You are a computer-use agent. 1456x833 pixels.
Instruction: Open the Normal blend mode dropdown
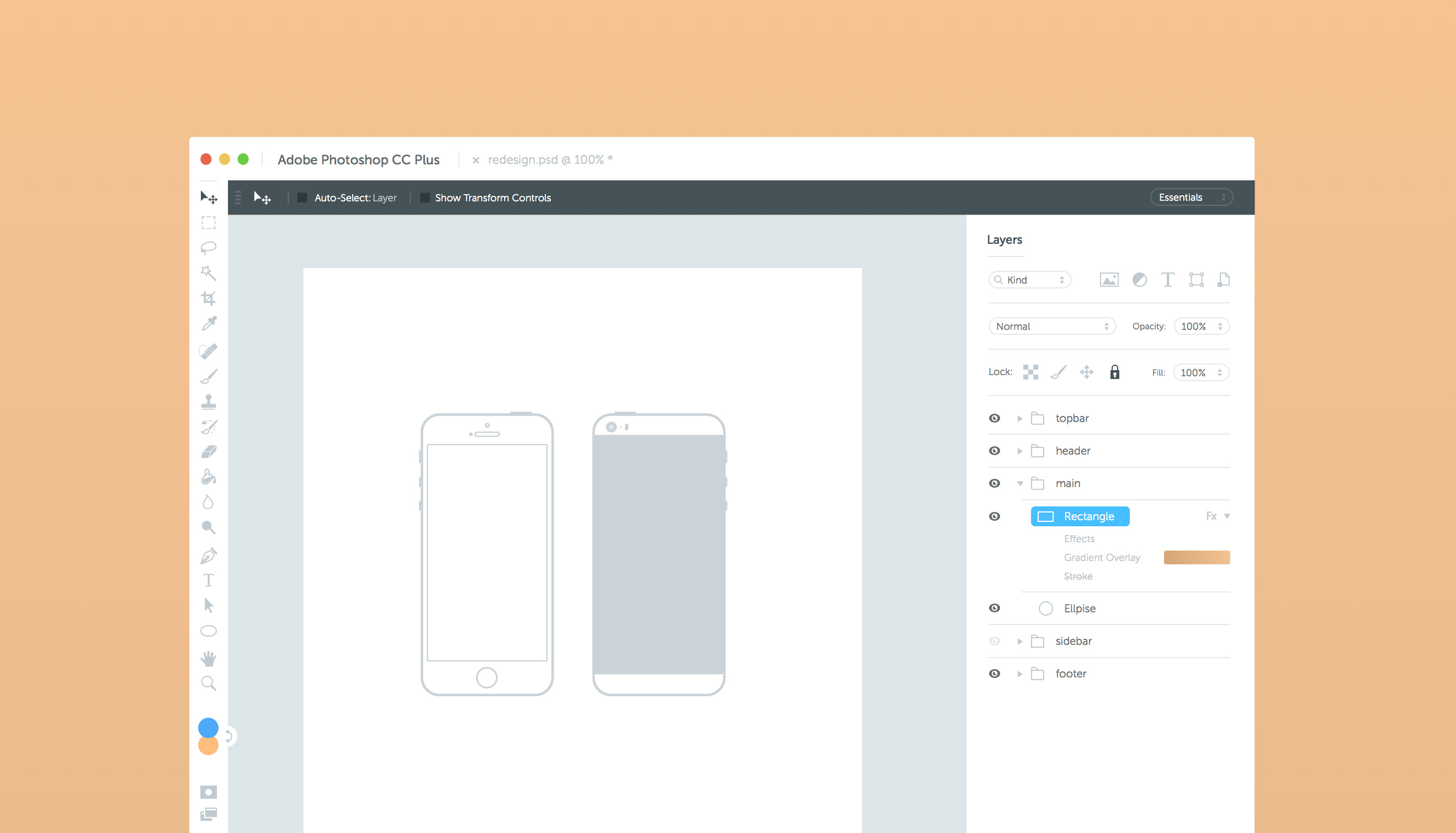(x=1052, y=326)
